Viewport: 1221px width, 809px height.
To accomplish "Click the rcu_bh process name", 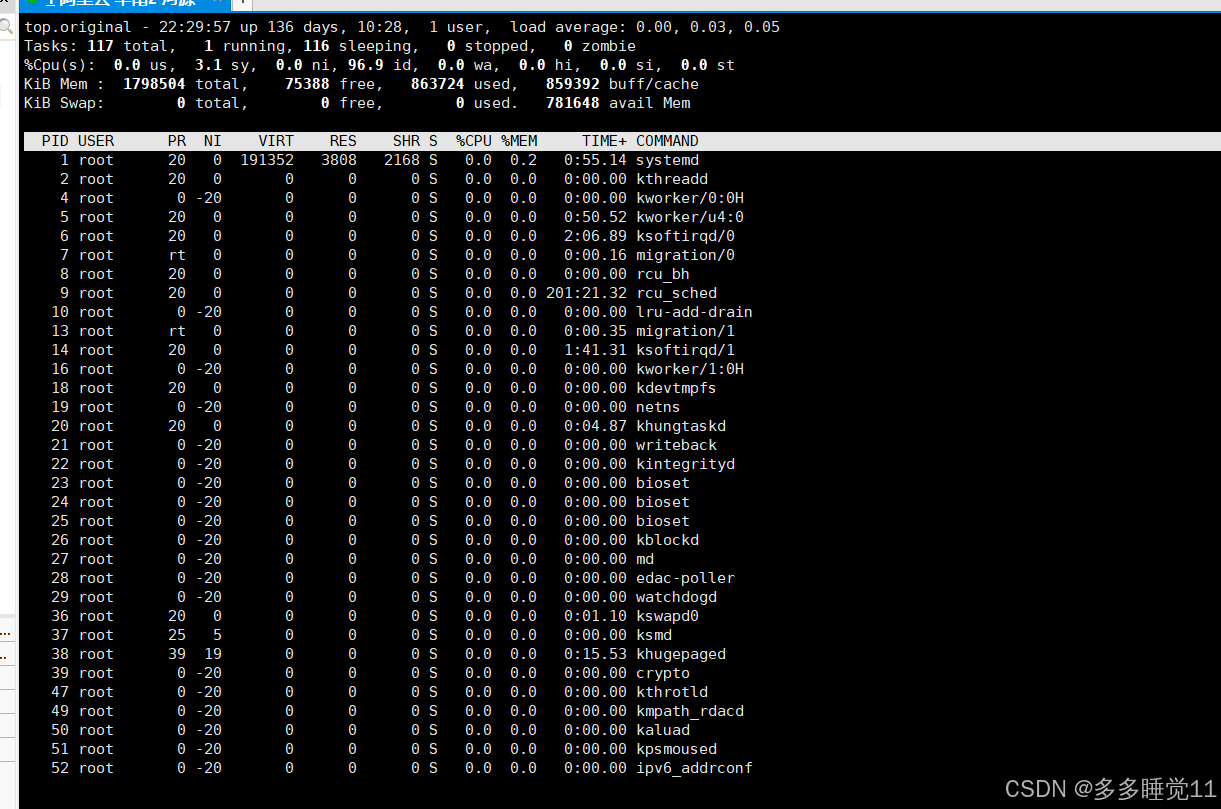I will [663, 274].
